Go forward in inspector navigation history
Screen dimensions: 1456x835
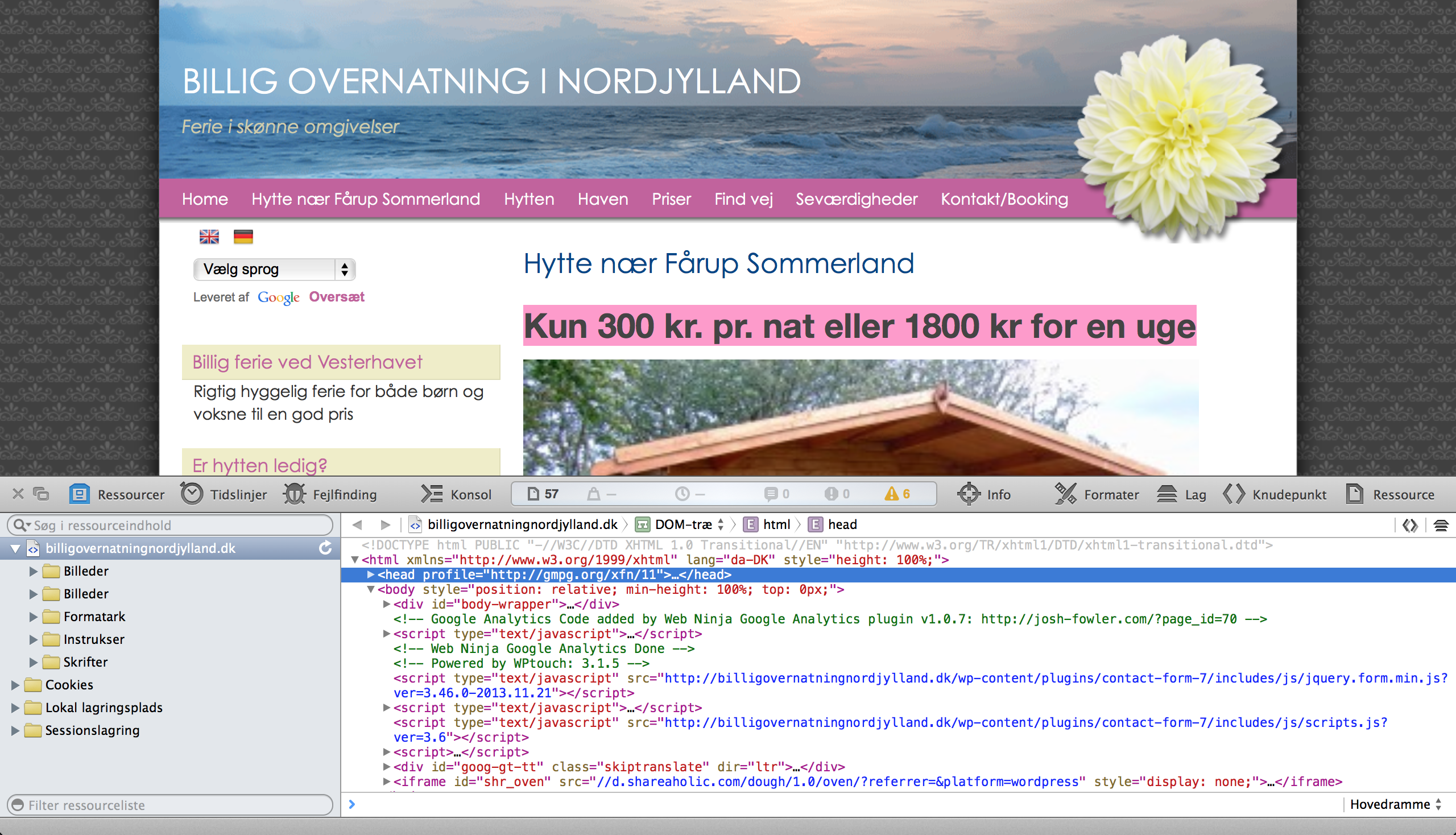386,524
